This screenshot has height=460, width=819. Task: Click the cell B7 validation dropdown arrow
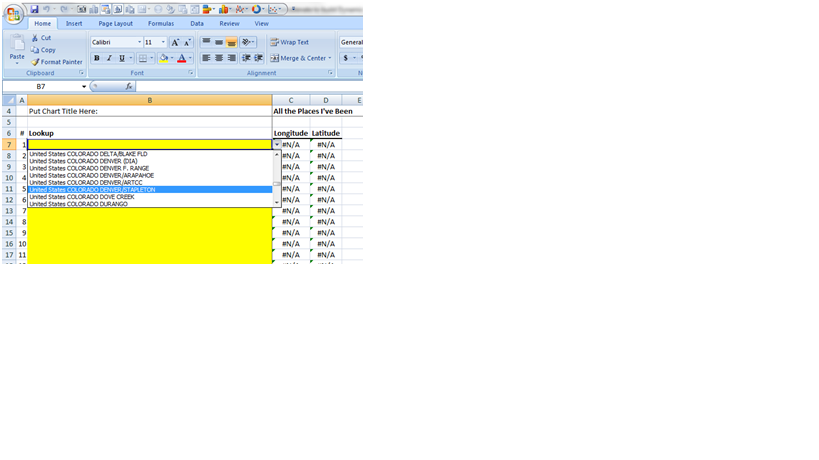coord(277,145)
